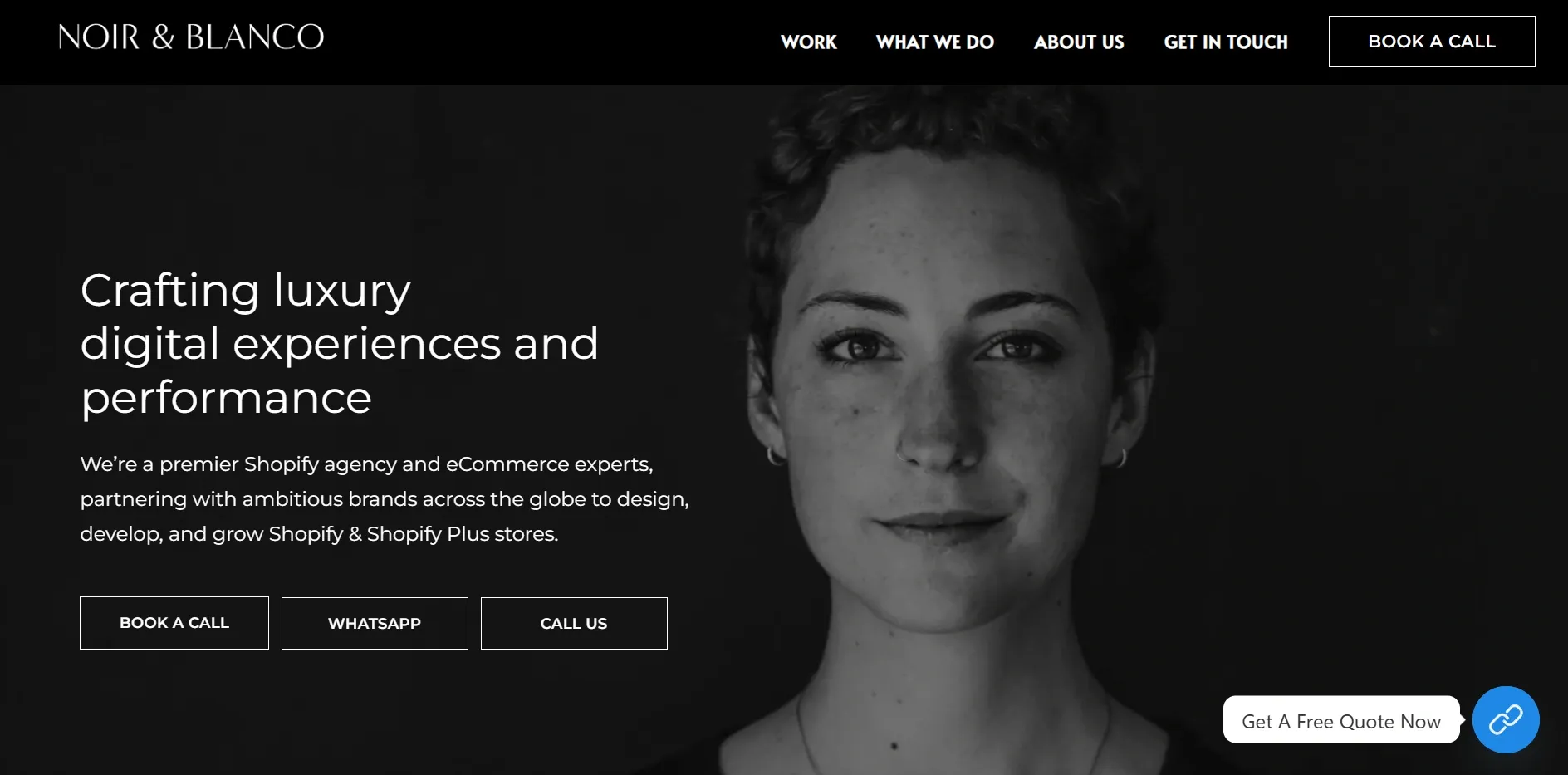Image resolution: width=1568 pixels, height=775 pixels.
Task: Open the Work menu item
Action: (x=809, y=42)
